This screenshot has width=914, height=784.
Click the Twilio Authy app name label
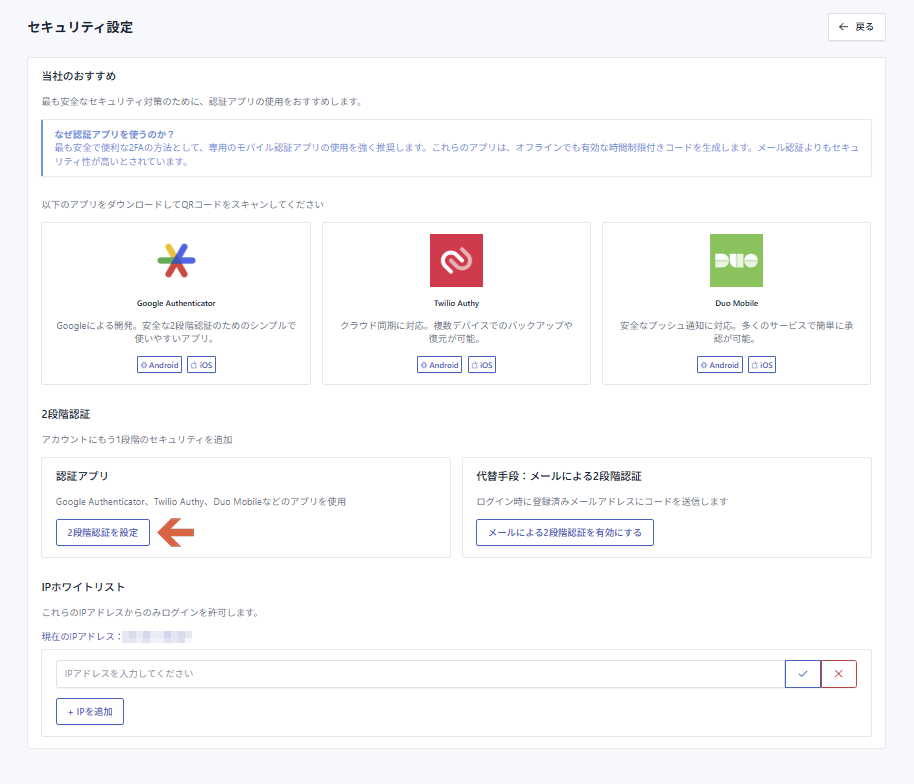(456, 303)
